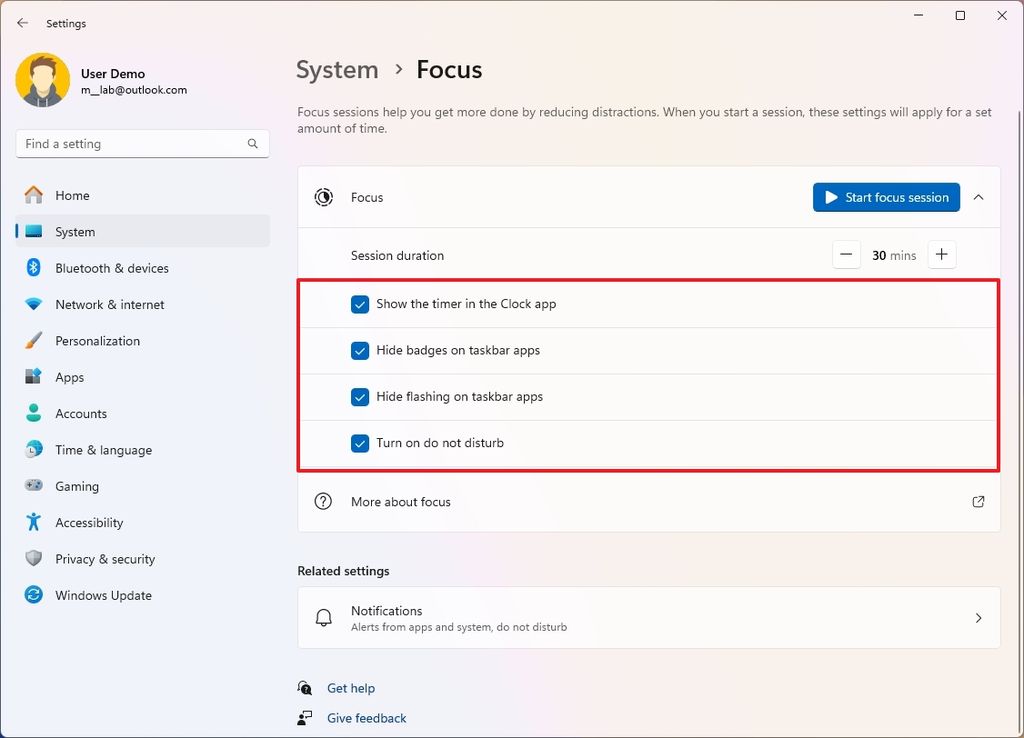Uncheck Hide badges on taskbar apps
Viewport: 1024px width, 738px height.
click(x=360, y=350)
